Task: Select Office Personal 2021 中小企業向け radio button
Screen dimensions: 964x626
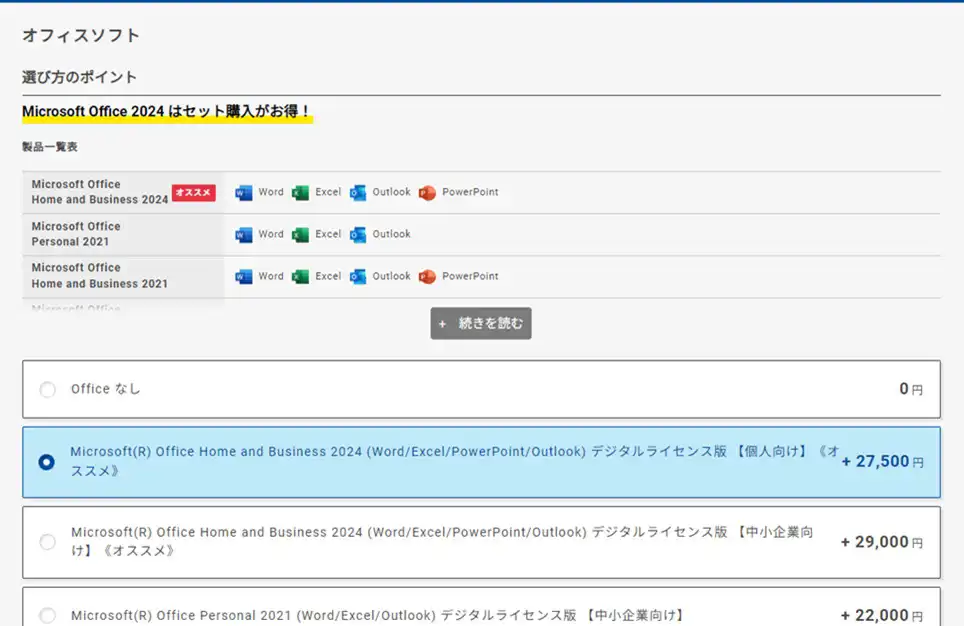Action: (47, 615)
